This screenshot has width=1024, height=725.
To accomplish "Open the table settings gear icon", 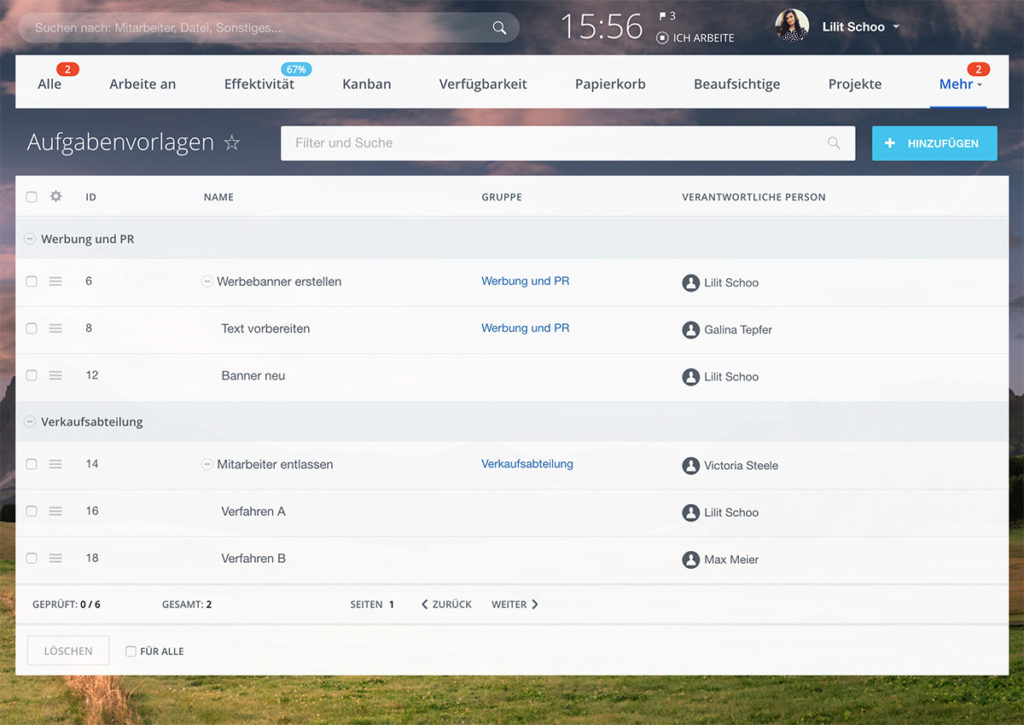I will point(56,196).
